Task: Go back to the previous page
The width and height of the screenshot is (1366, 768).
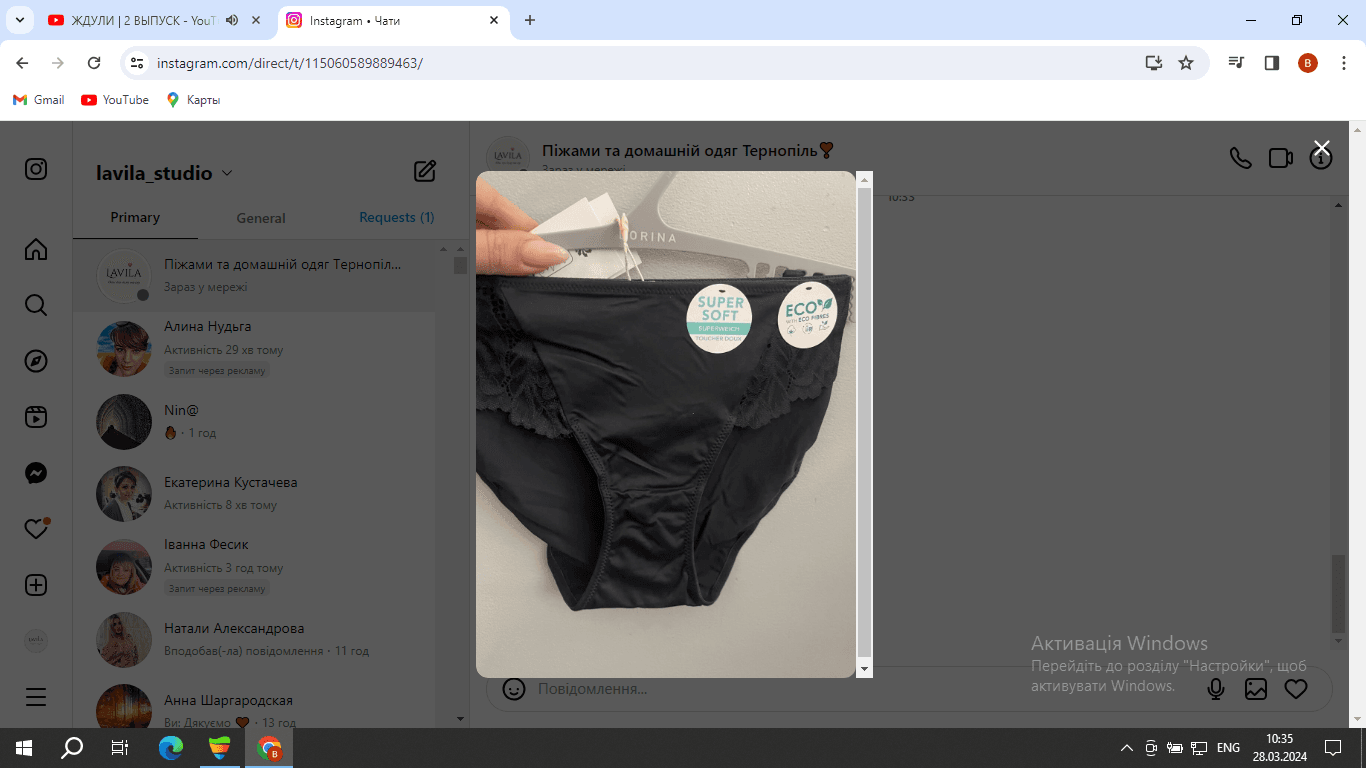Action: point(22,63)
